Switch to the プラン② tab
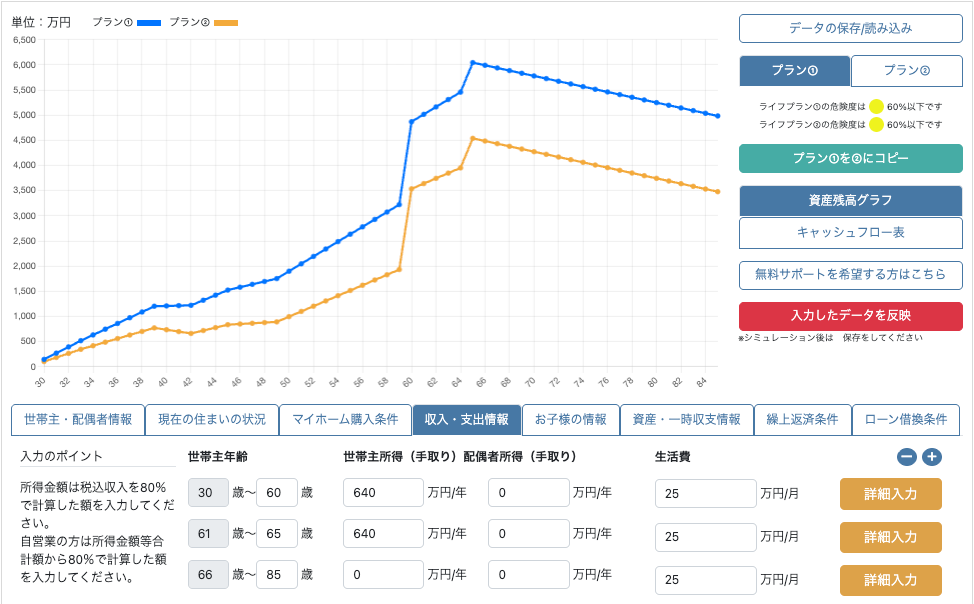This screenshot has width=974, height=604. [x=906, y=71]
